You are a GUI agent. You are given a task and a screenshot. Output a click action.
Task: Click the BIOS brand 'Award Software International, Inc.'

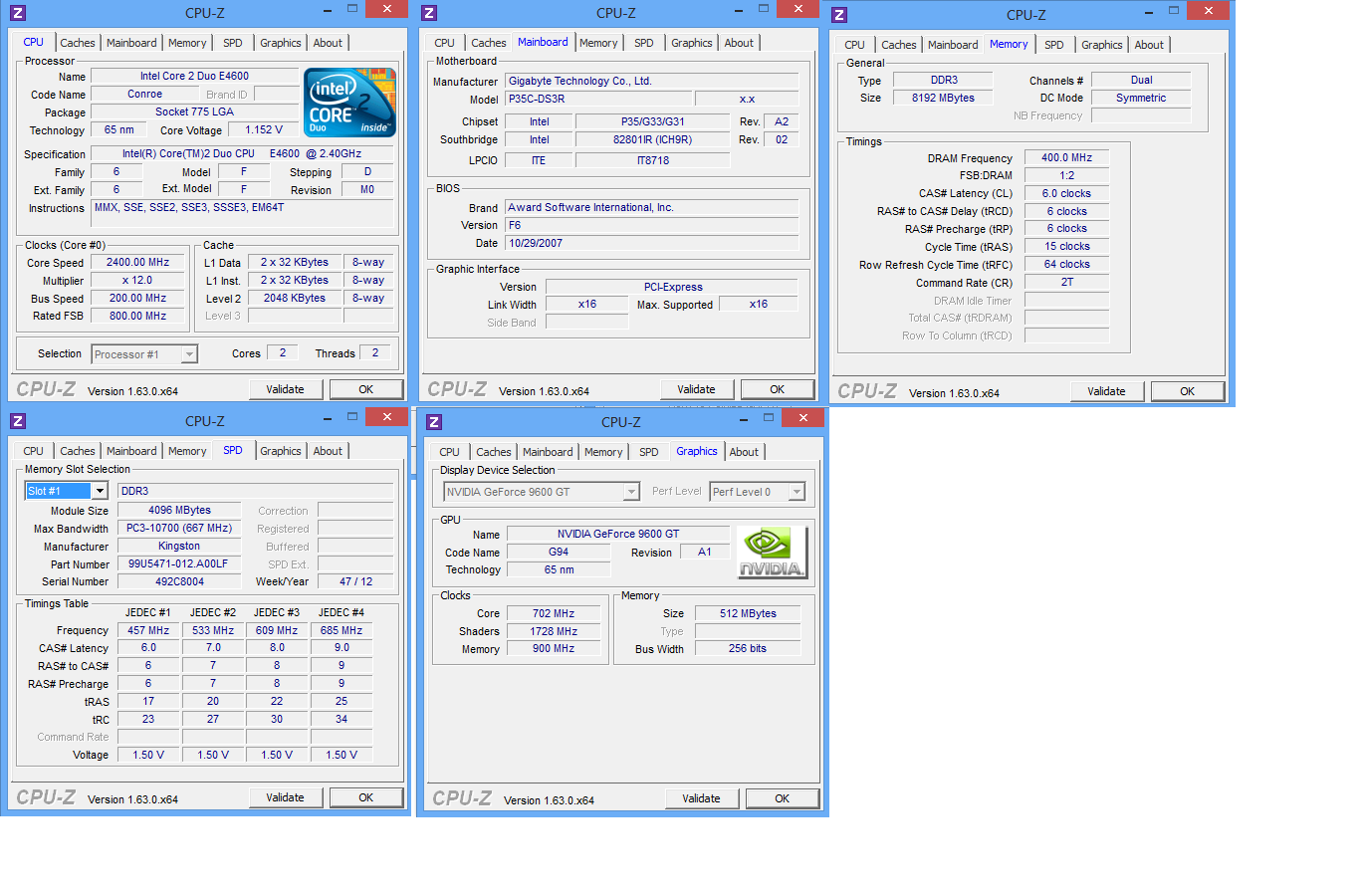click(x=651, y=207)
